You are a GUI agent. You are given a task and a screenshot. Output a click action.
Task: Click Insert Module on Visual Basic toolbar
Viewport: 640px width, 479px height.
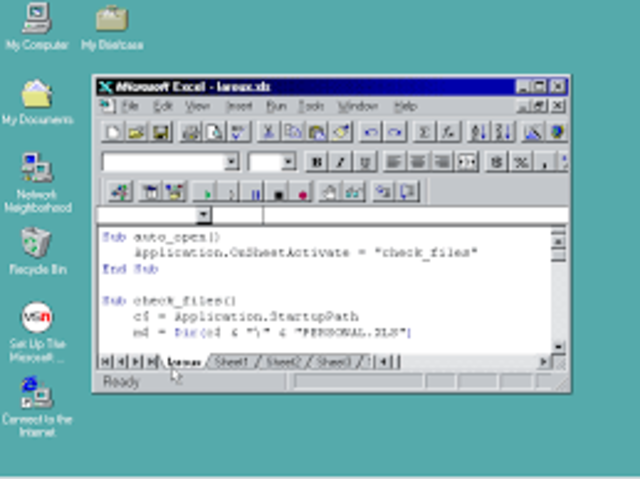[120, 192]
